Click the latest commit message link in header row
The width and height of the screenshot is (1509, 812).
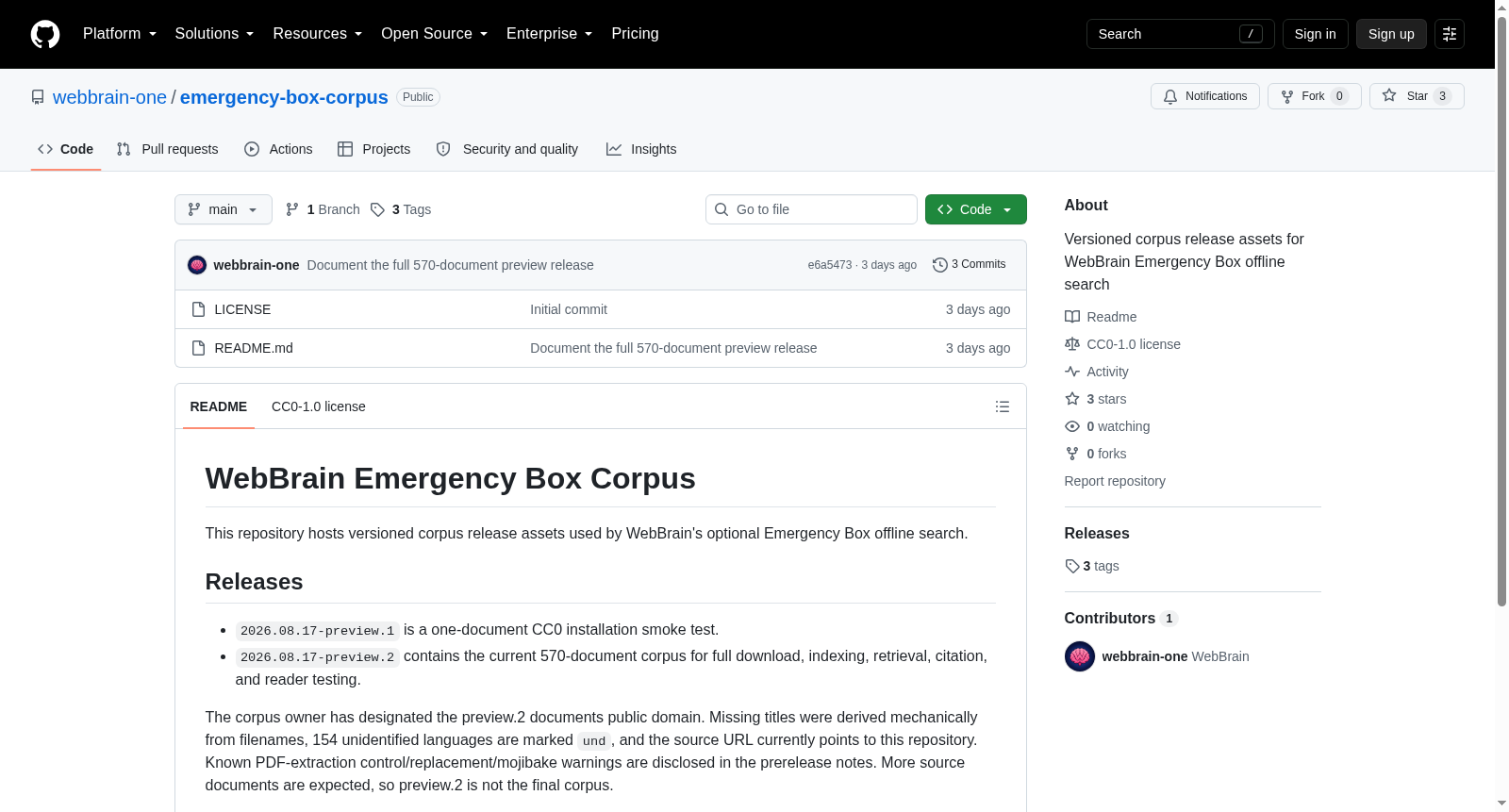coord(451,265)
